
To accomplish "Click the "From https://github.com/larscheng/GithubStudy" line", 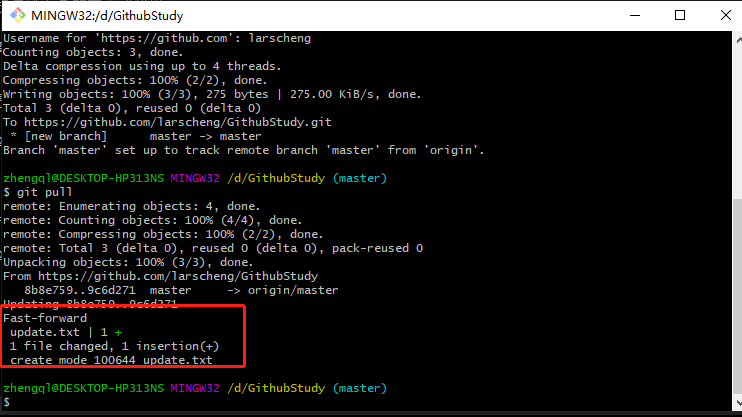I will [160, 276].
